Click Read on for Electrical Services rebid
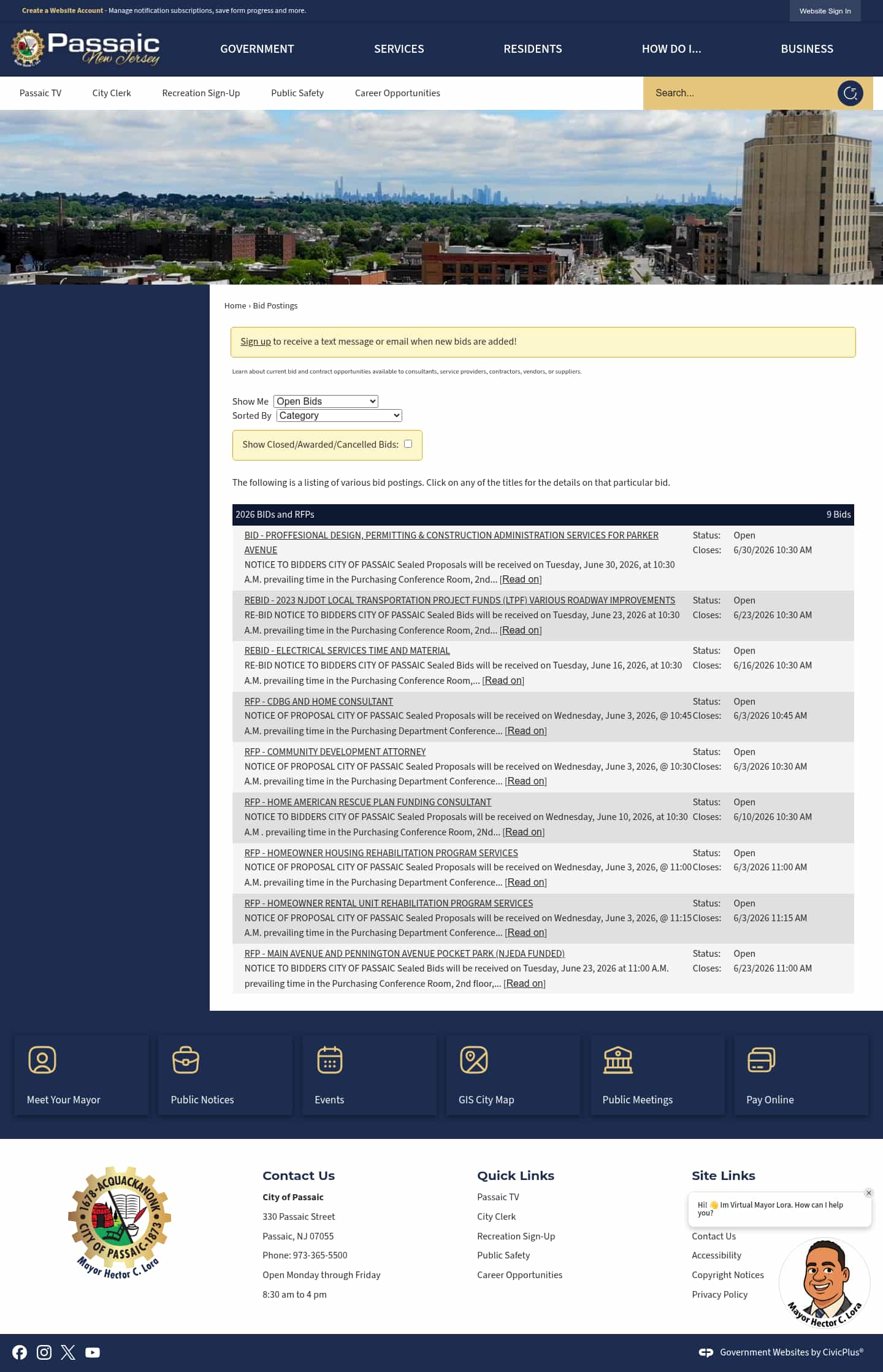Image resolution: width=883 pixels, height=1372 pixels. tap(503, 681)
